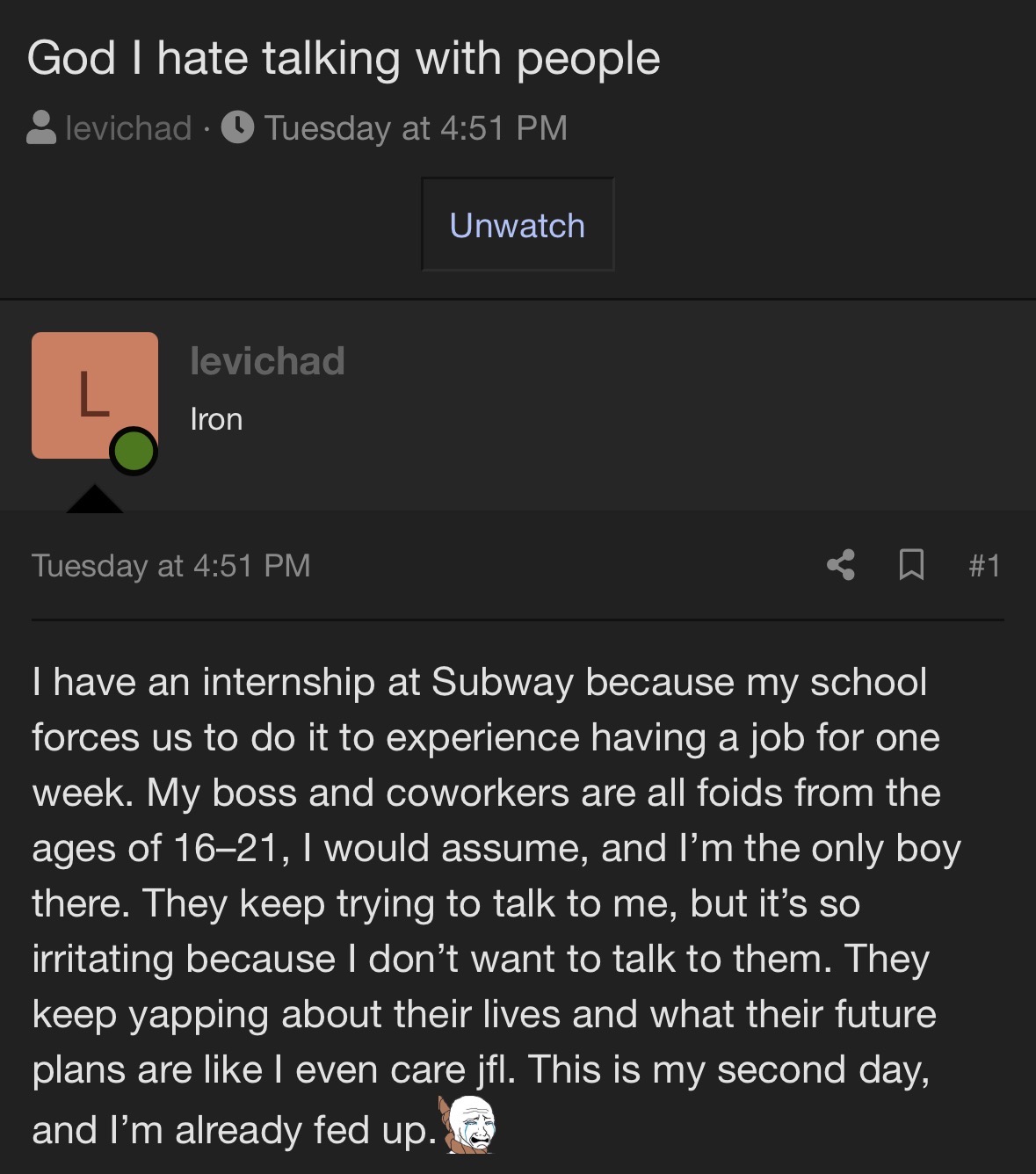
Task: Click the bold levichad username beside avatar
Action: [x=267, y=361]
